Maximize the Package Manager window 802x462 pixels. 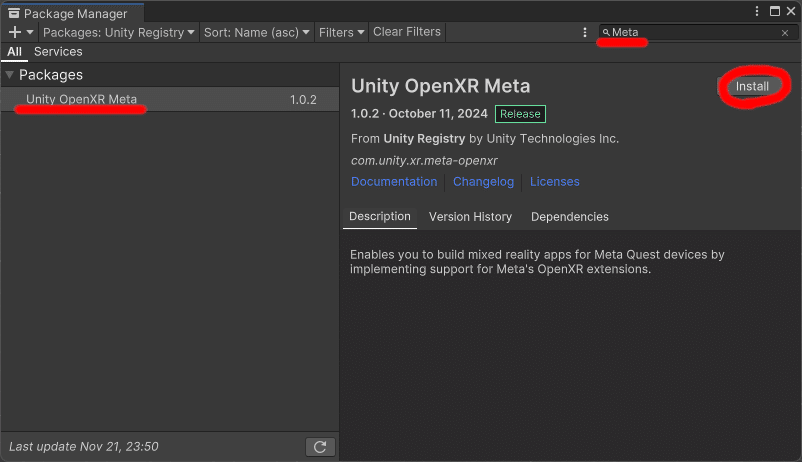775,11
